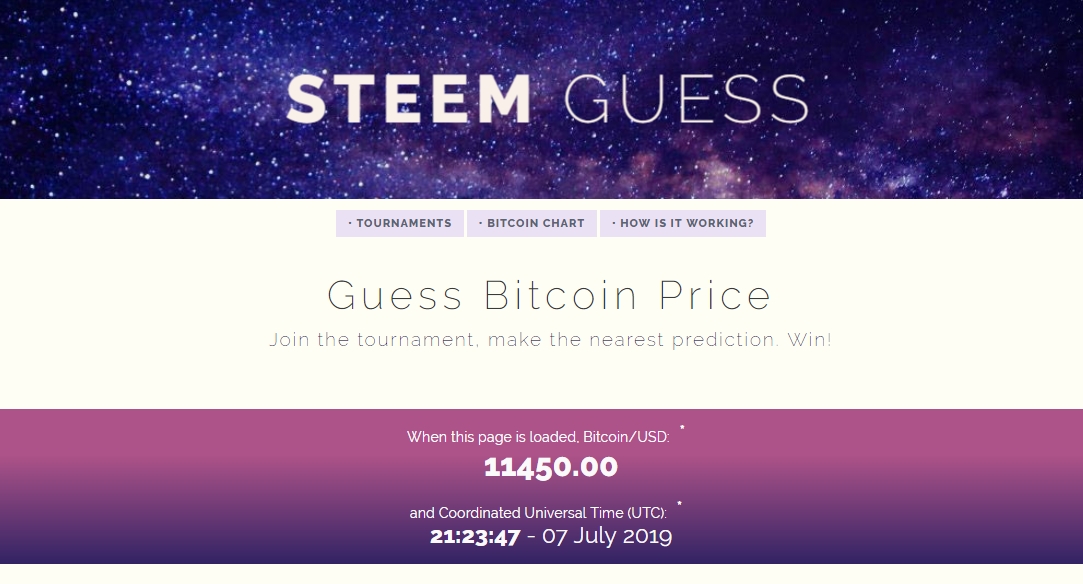This screenshot has width=1083, height=584.
Task: Select the How Is It Working? link
Action: [x=682, y=223]
